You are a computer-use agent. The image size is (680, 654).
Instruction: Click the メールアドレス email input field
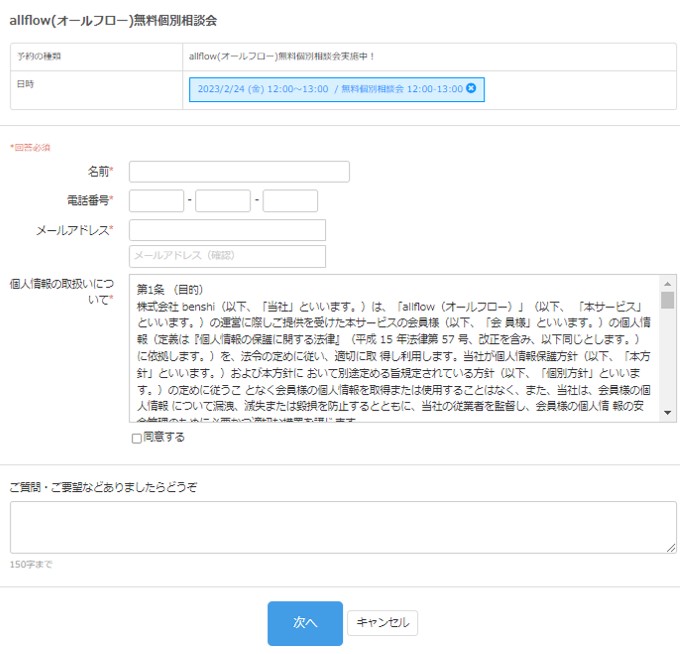click(227, 230)
